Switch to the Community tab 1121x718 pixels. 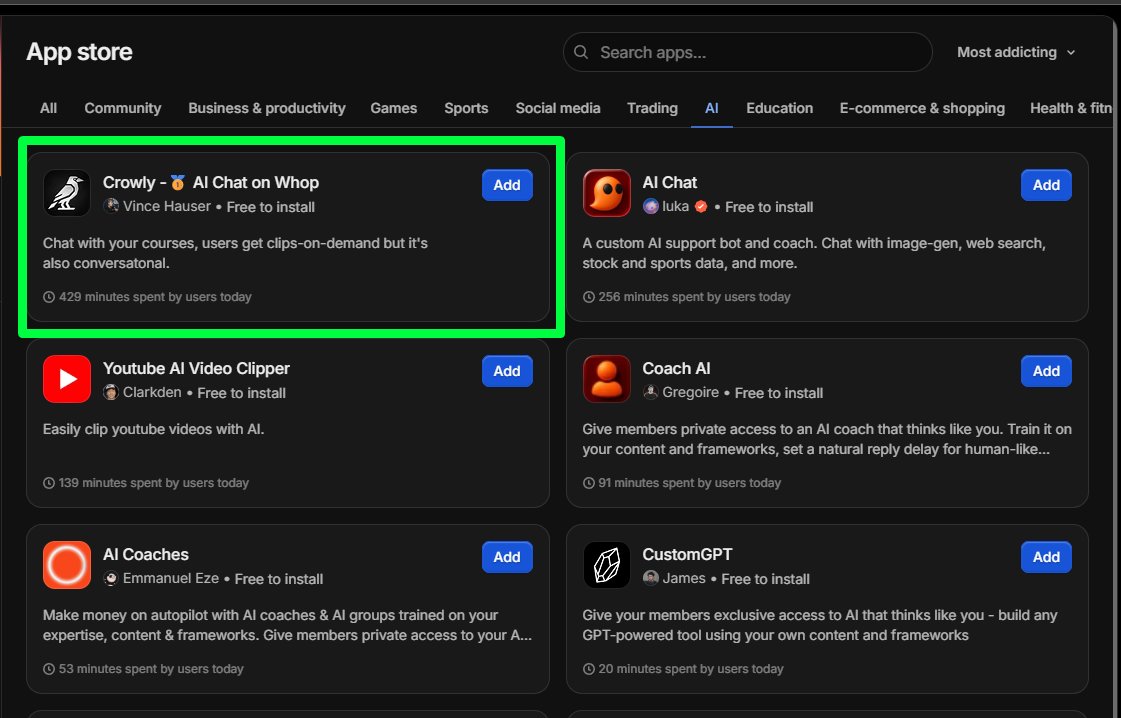[x=123, y=108]
